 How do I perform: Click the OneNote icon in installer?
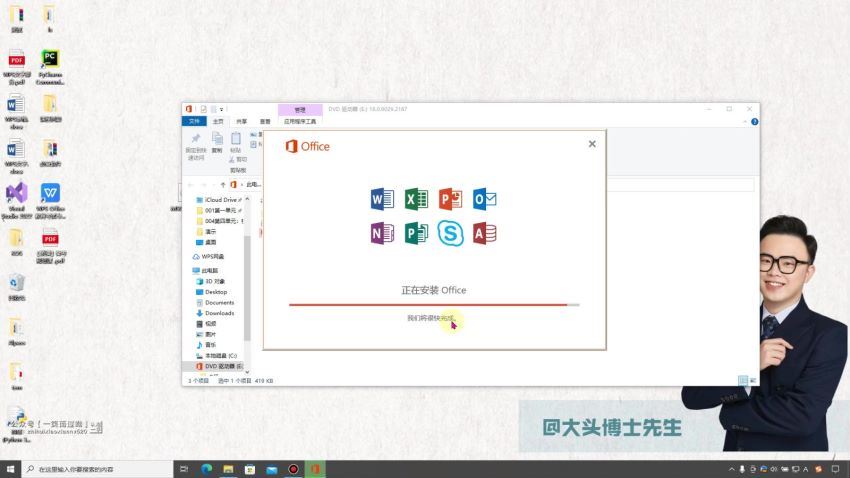(382, 233)
